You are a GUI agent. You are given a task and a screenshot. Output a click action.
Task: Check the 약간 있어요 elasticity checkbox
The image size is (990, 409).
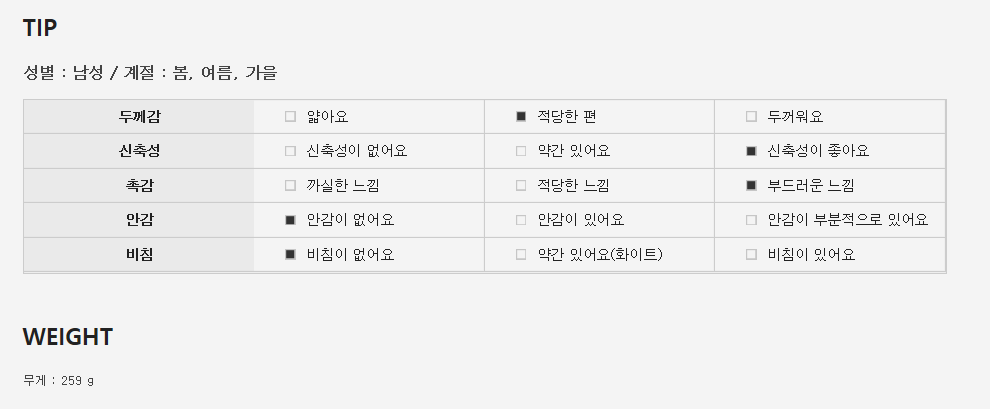click(521, 151)
